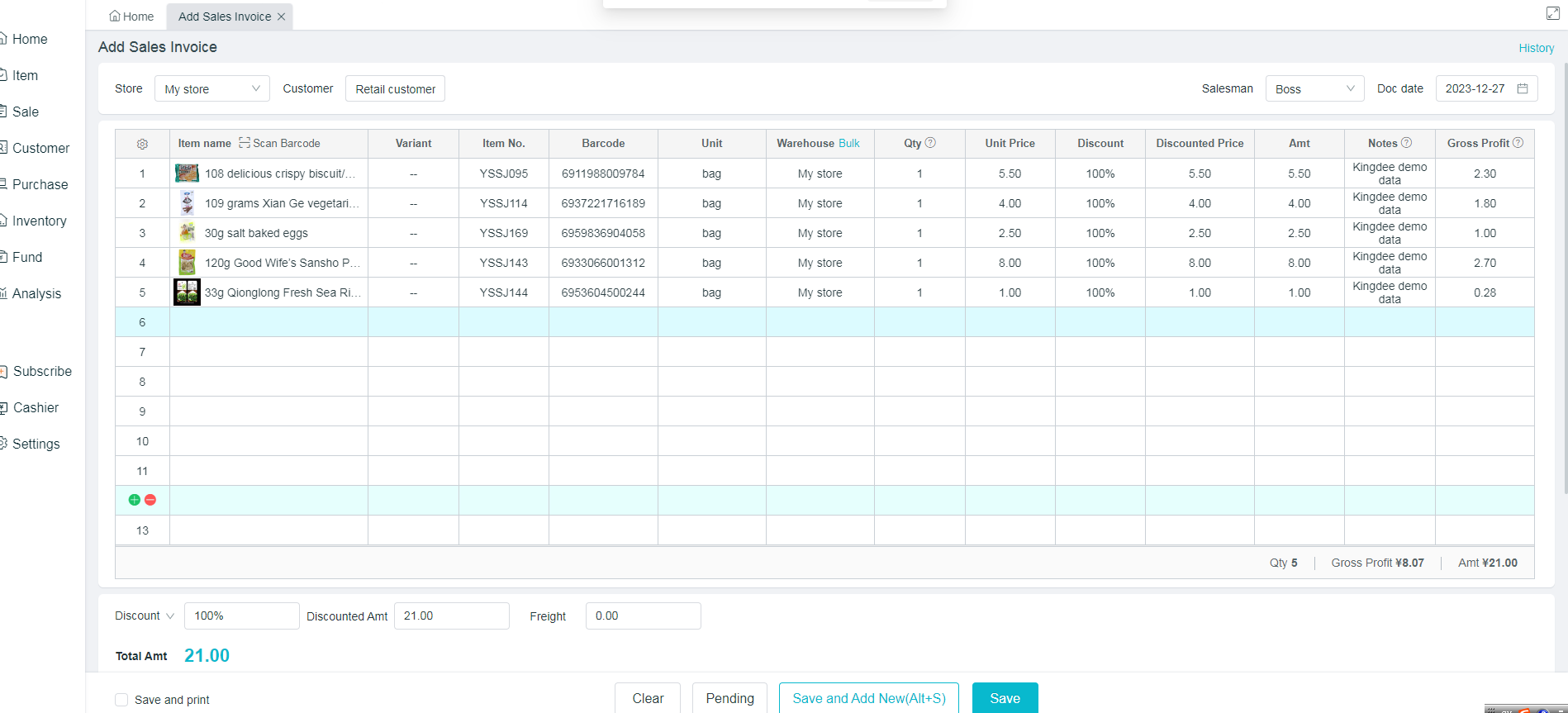Open the Store dropdown
Image resolution: width=1568 pixels, height=713 pixels.
(211, 88)
